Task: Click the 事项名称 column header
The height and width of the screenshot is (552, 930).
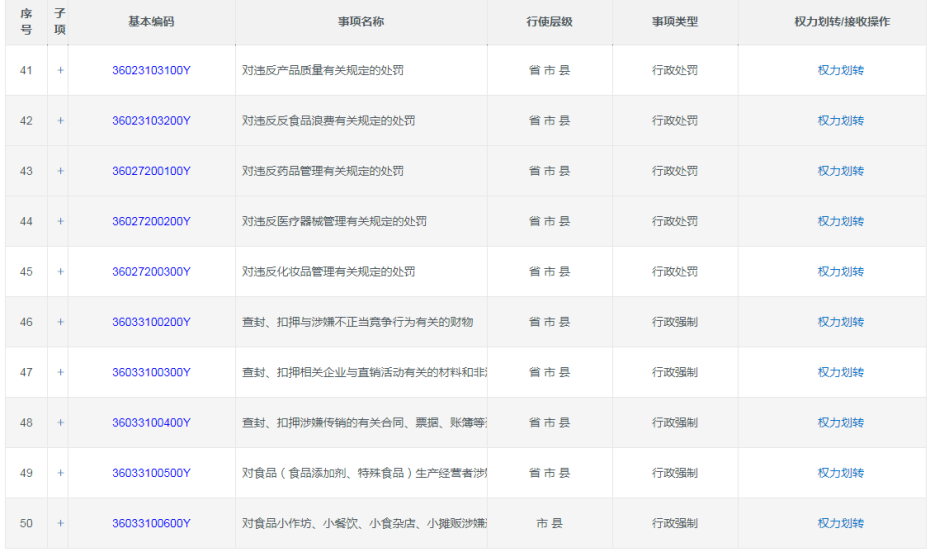Action: [361, 22]
